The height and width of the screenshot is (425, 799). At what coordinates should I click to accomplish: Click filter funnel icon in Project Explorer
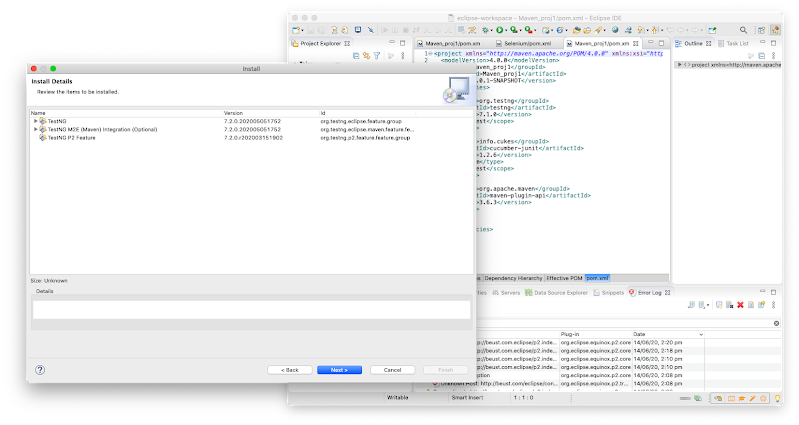pyautogui.click(x=377, y=56)
